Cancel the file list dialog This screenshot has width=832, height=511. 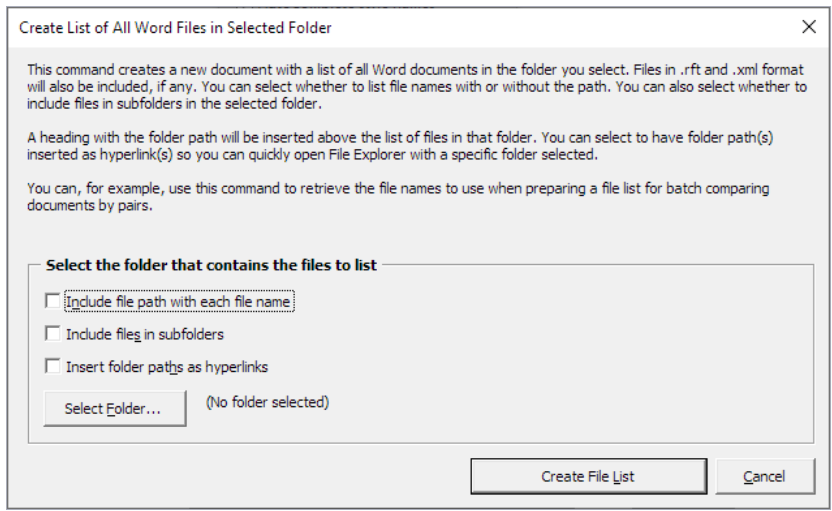click(765, 477)
